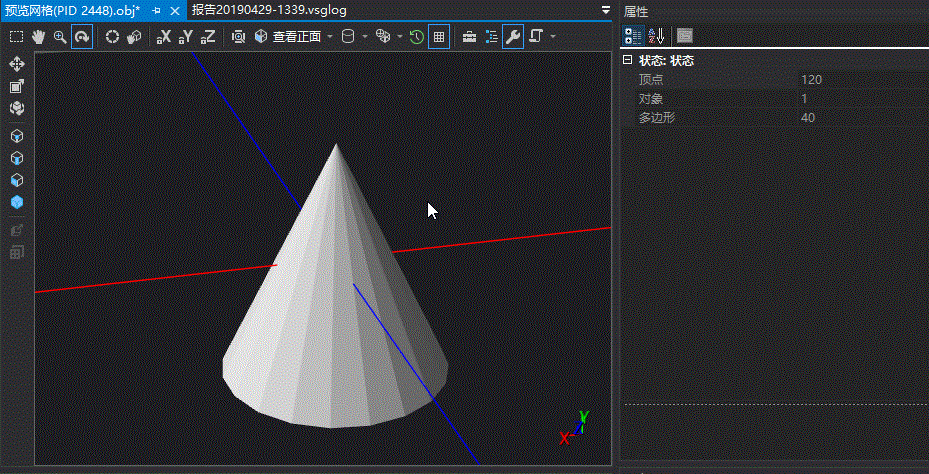The image size is (929, 474).
Task: Activate the Pan hand tool
Action: pyautogui.click(x=39, y=37)
